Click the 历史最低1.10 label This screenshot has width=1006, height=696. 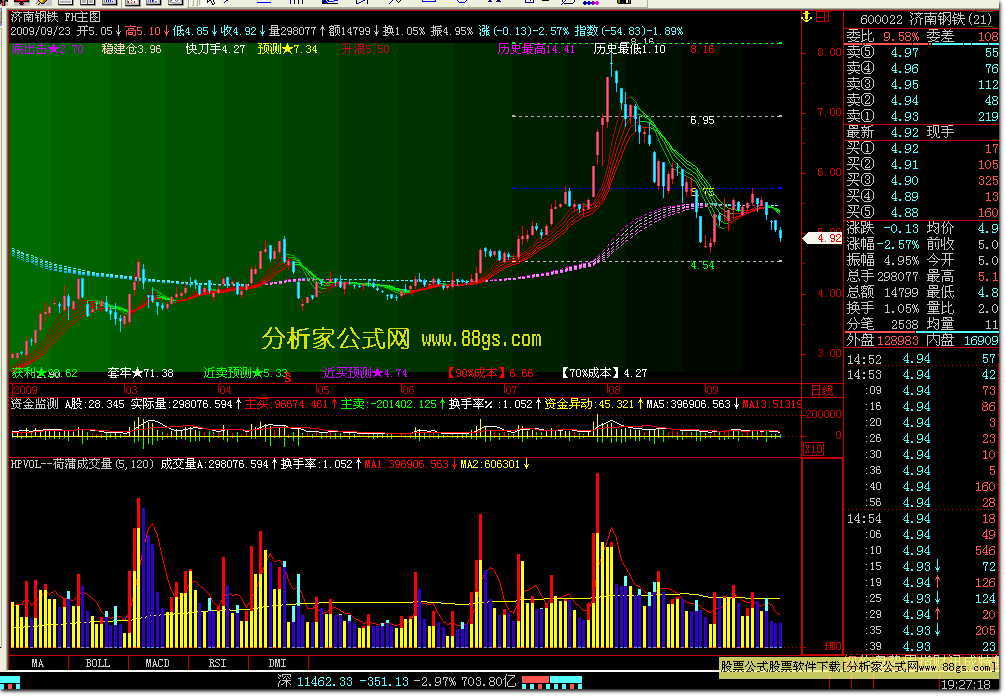click(x=629, y=49)
